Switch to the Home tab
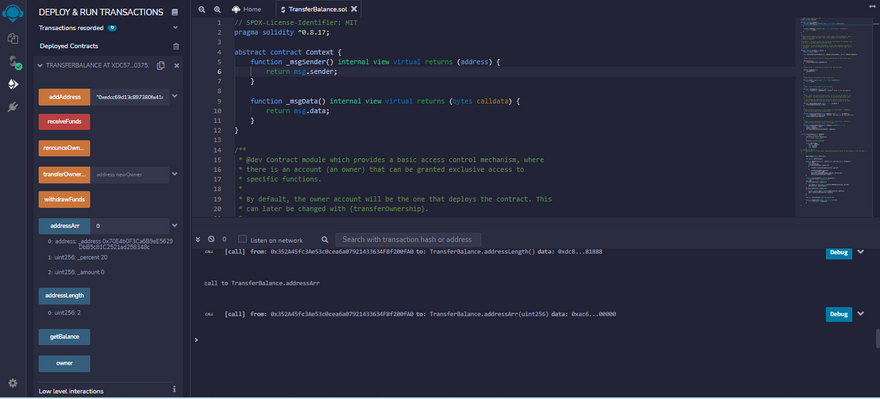880x399 pixels. [x=246, y=10]
